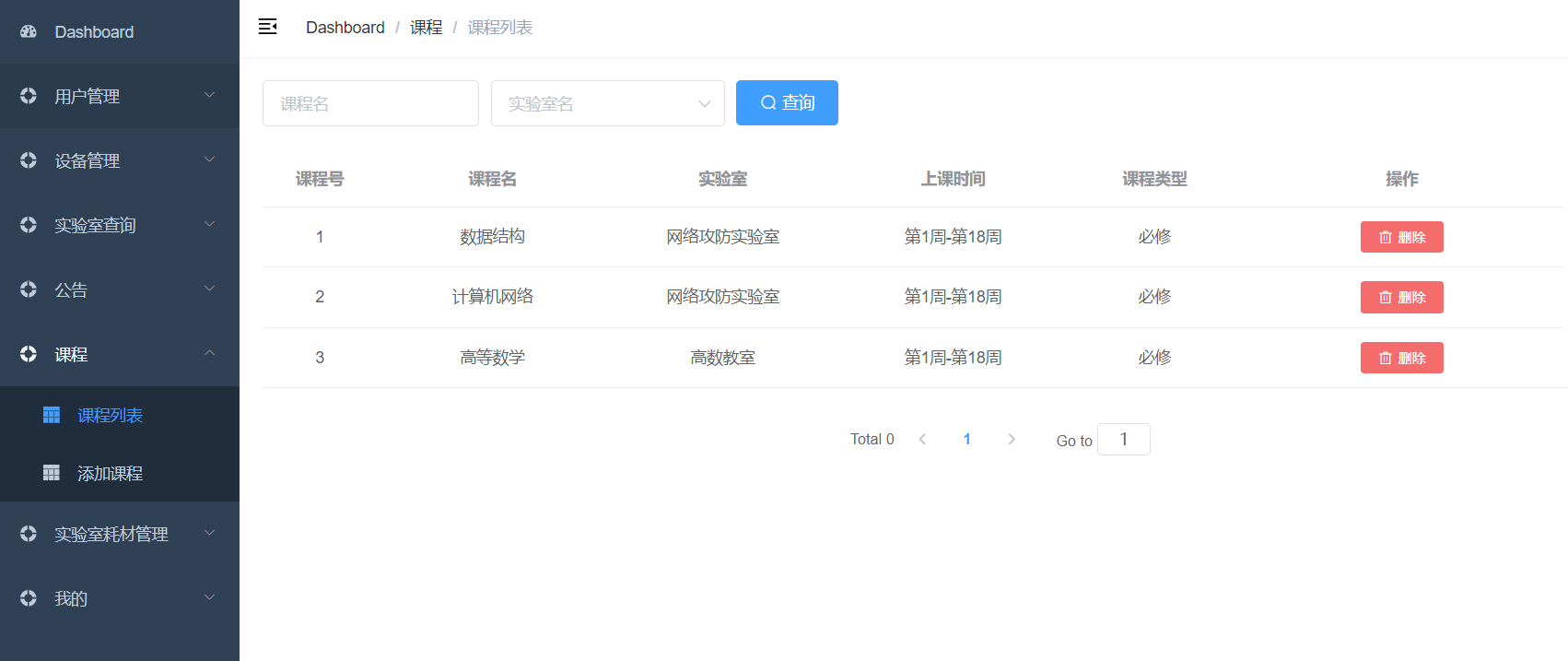
Task: Click the icon beside 设备管理
Action: click(x=29, y=160)
